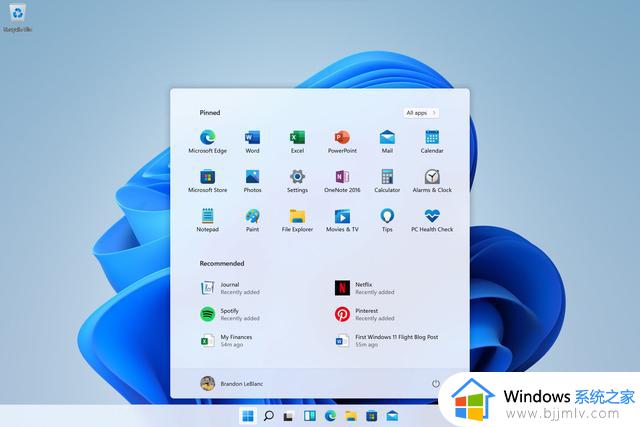Screen dimensions: 640x427
Task: Open Mail from the taskbar
Action: pyautogui.click(x=392, y=416)
